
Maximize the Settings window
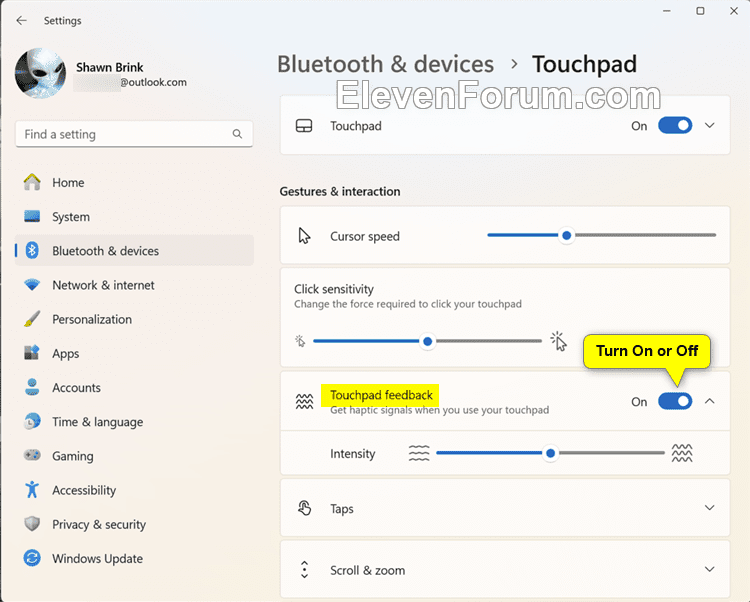click(700, 11)
